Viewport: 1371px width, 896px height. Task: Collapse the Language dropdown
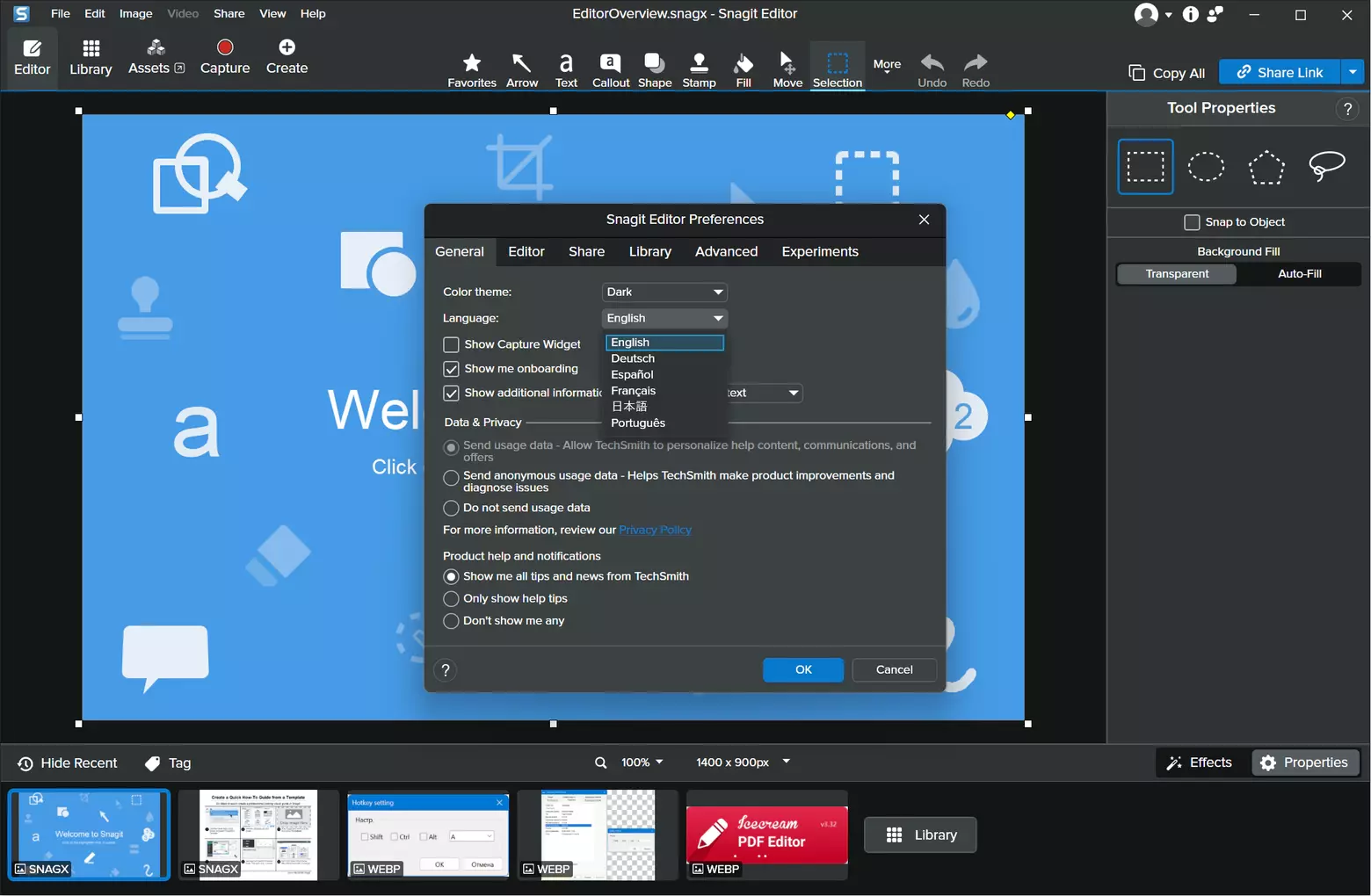click(664, 318)
